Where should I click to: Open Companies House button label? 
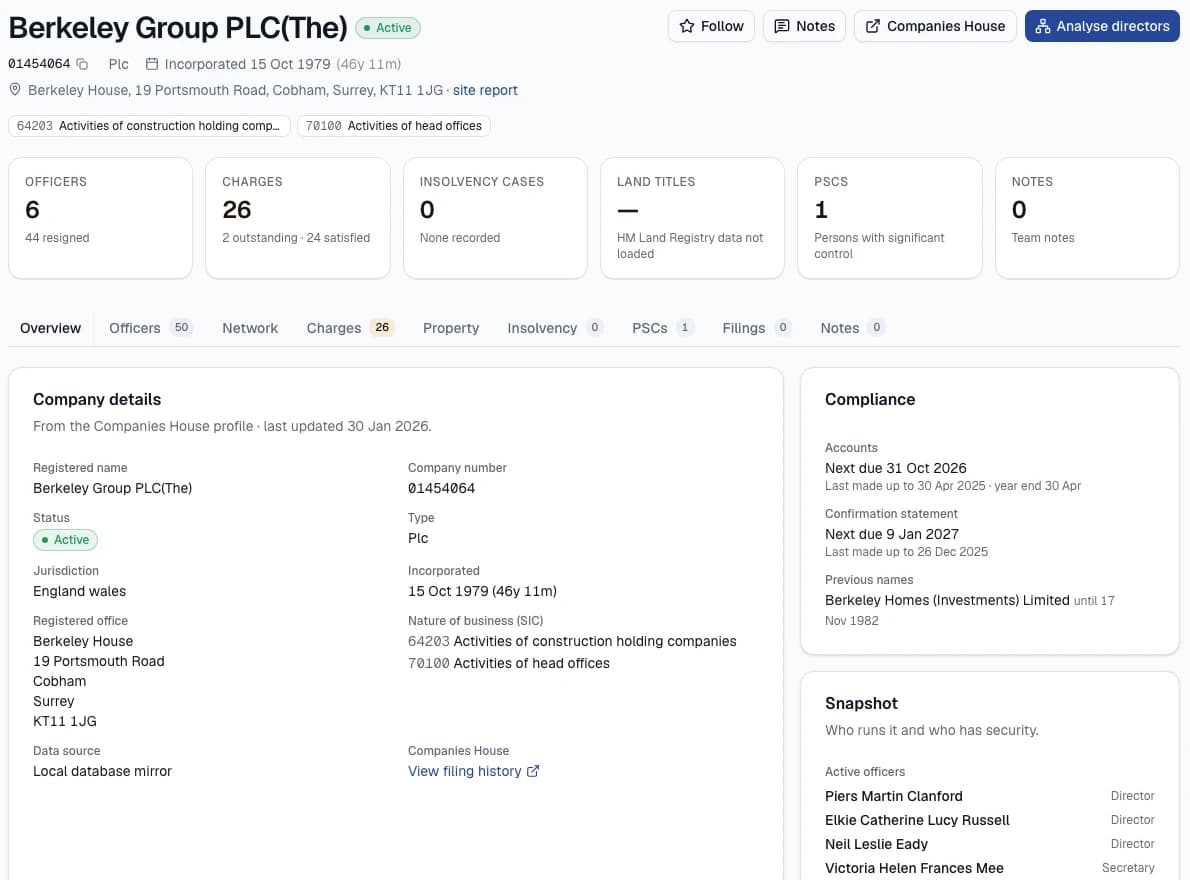[946, 27]
